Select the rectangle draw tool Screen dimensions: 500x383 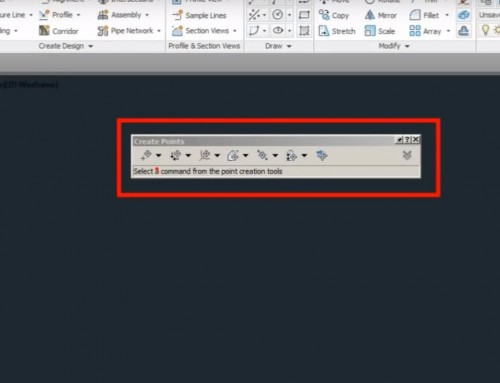304,15
